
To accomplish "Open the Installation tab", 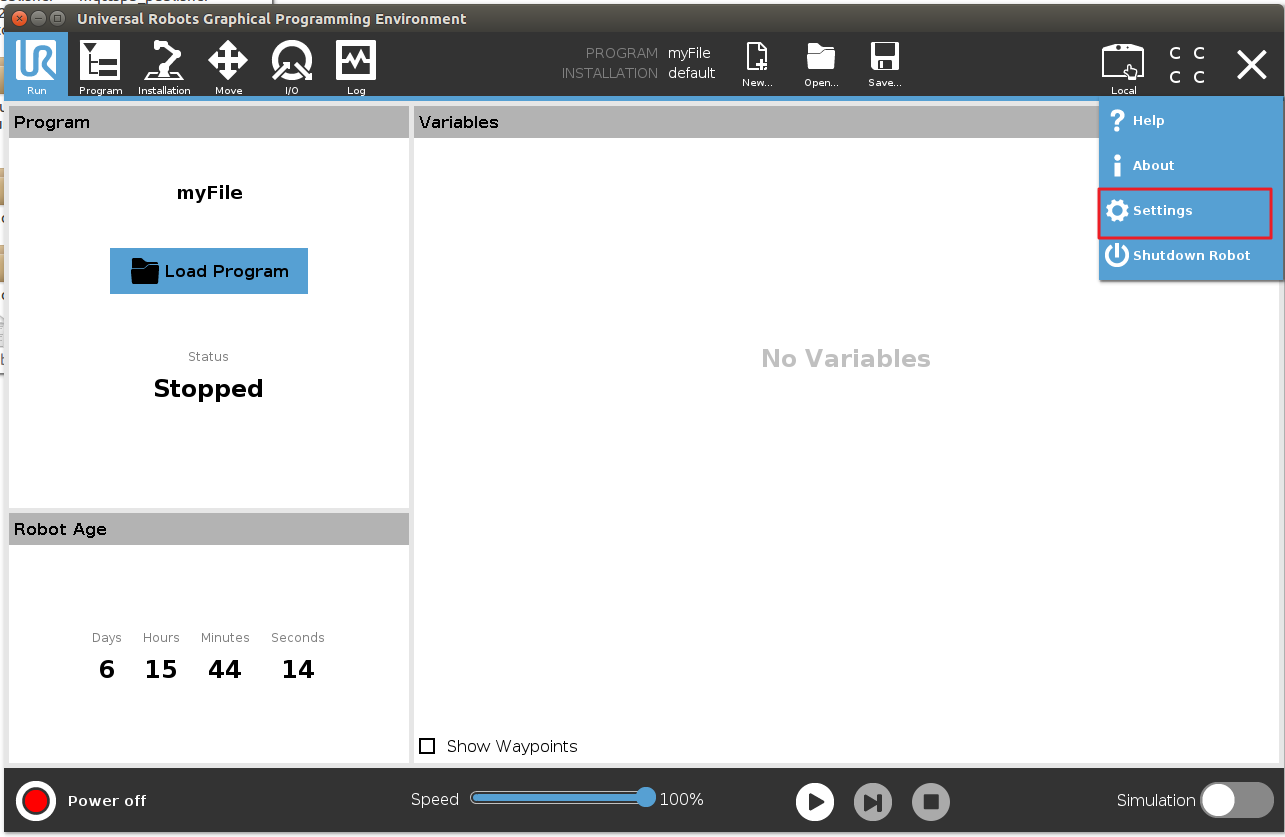I will pos(164,65).
